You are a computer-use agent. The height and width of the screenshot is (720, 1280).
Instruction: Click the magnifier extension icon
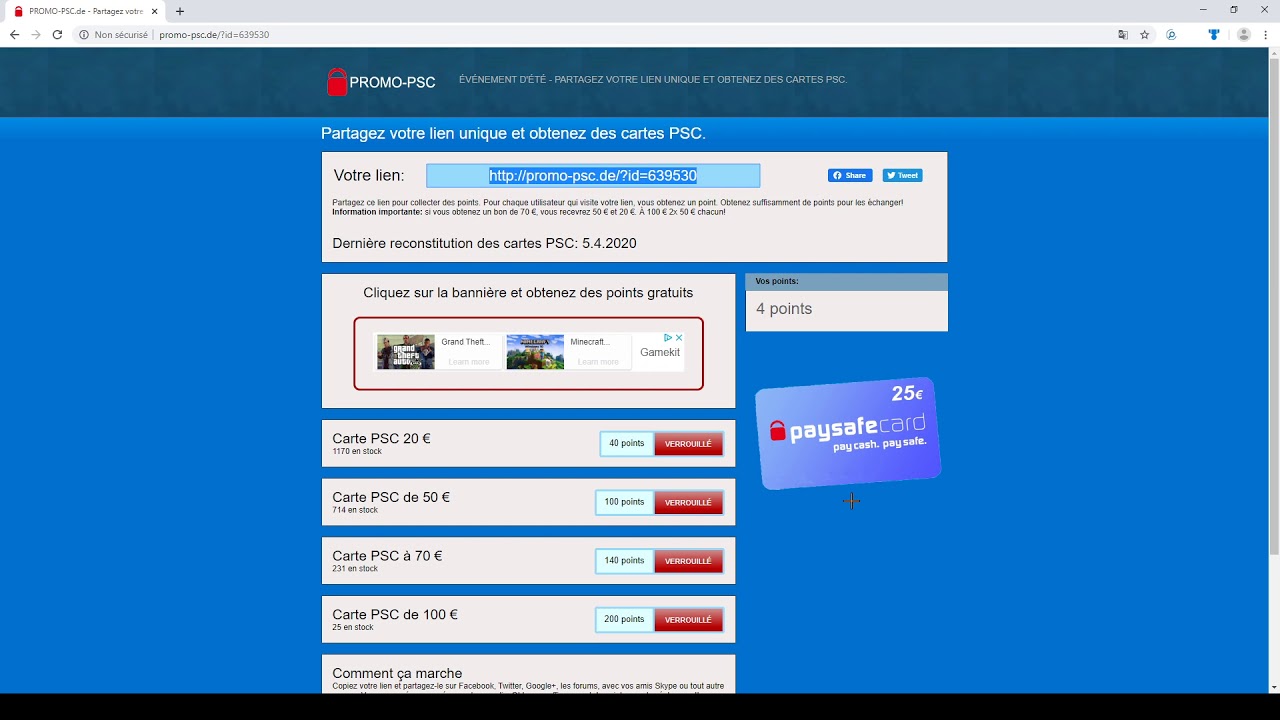1171,34
